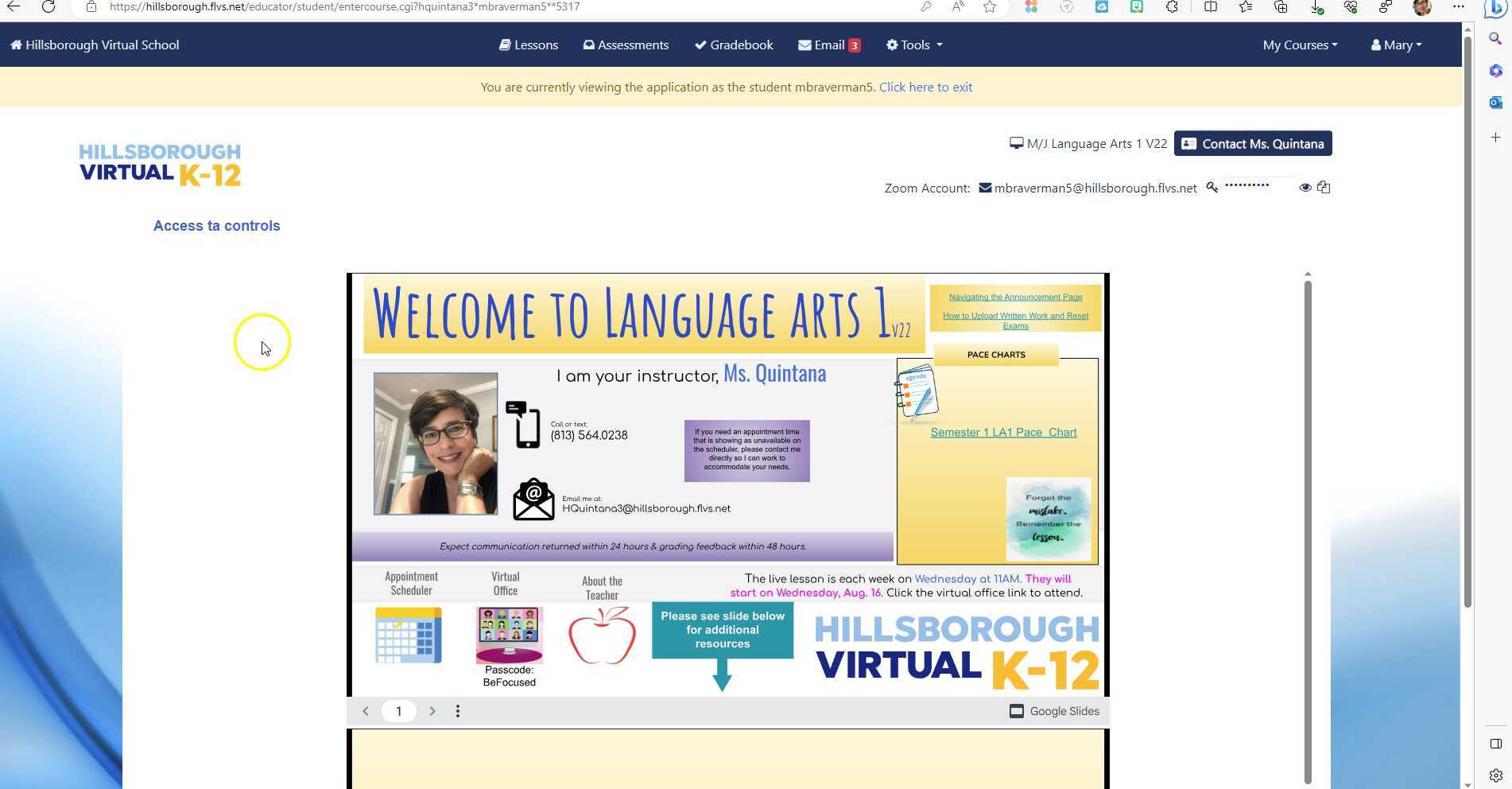Open the My Courses dropdown

click(1300, 45)
